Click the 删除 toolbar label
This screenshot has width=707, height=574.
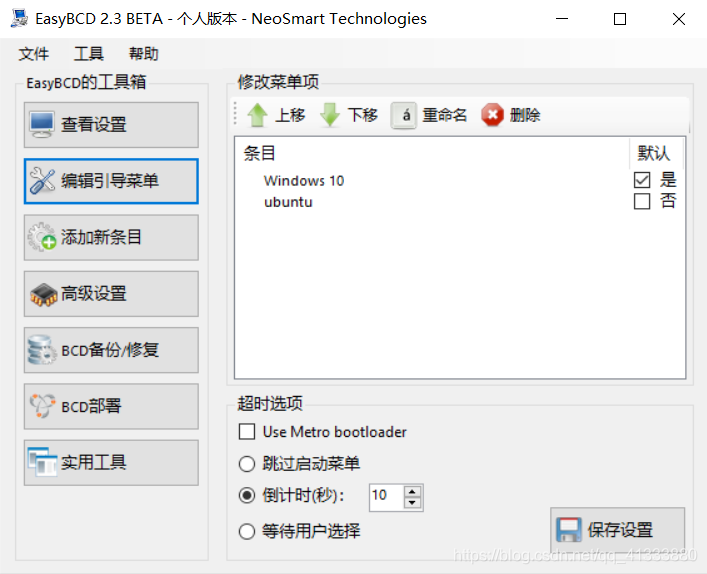[525, 115]
